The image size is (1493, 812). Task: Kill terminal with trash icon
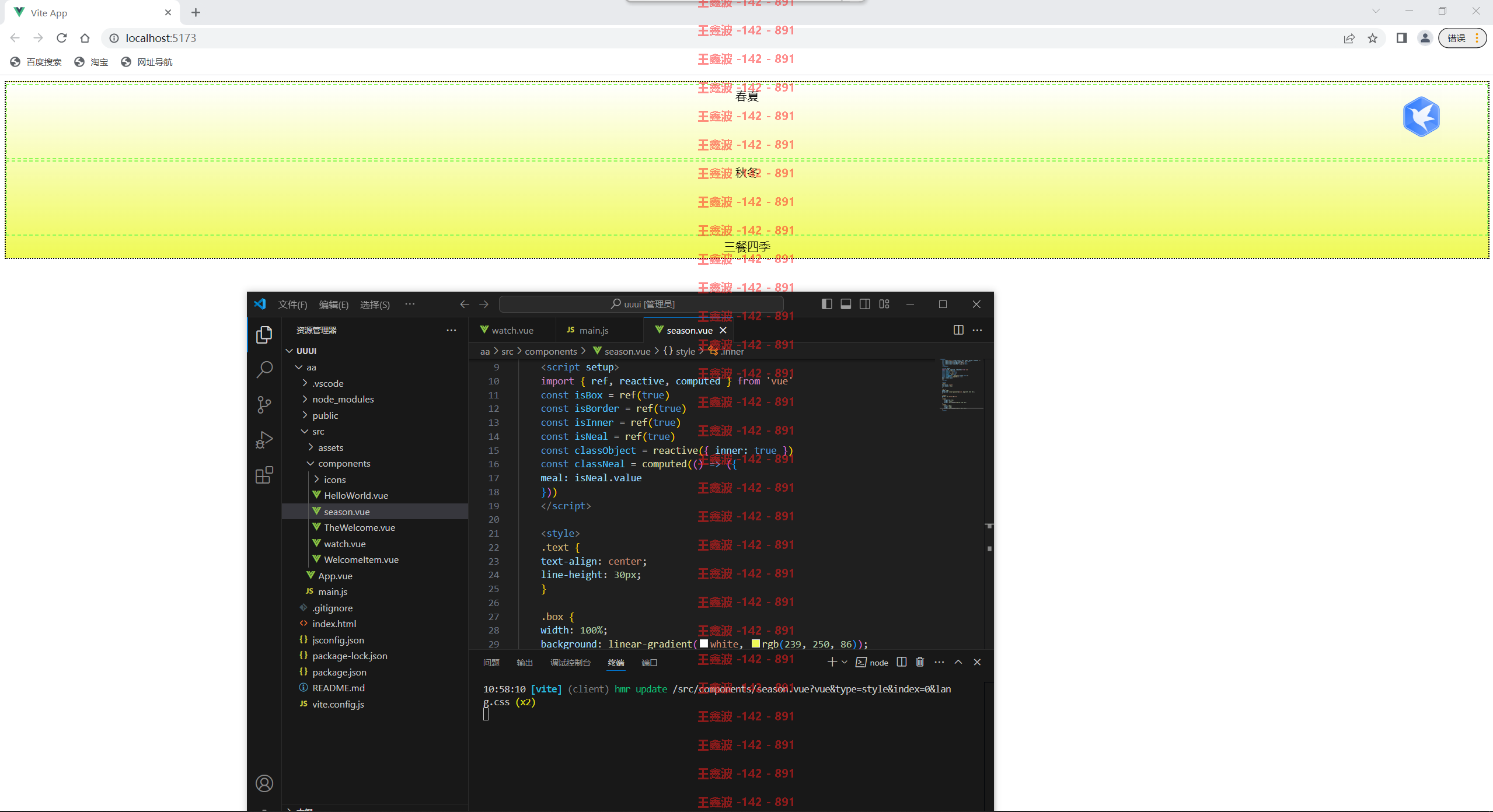[920, 662]
